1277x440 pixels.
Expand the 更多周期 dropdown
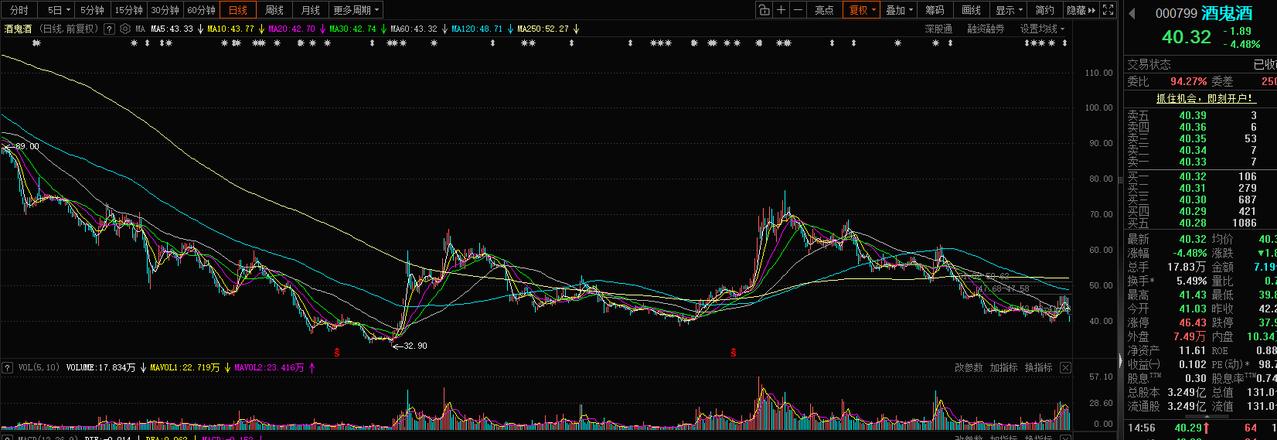click(x=356, y=10)
